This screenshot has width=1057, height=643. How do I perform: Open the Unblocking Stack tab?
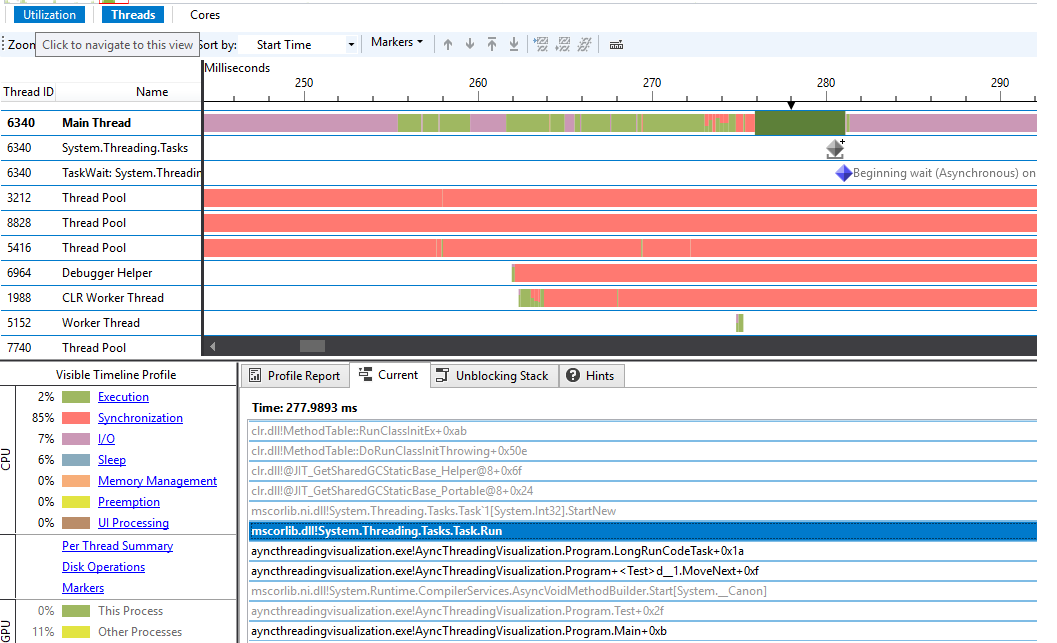click(493, 375)
